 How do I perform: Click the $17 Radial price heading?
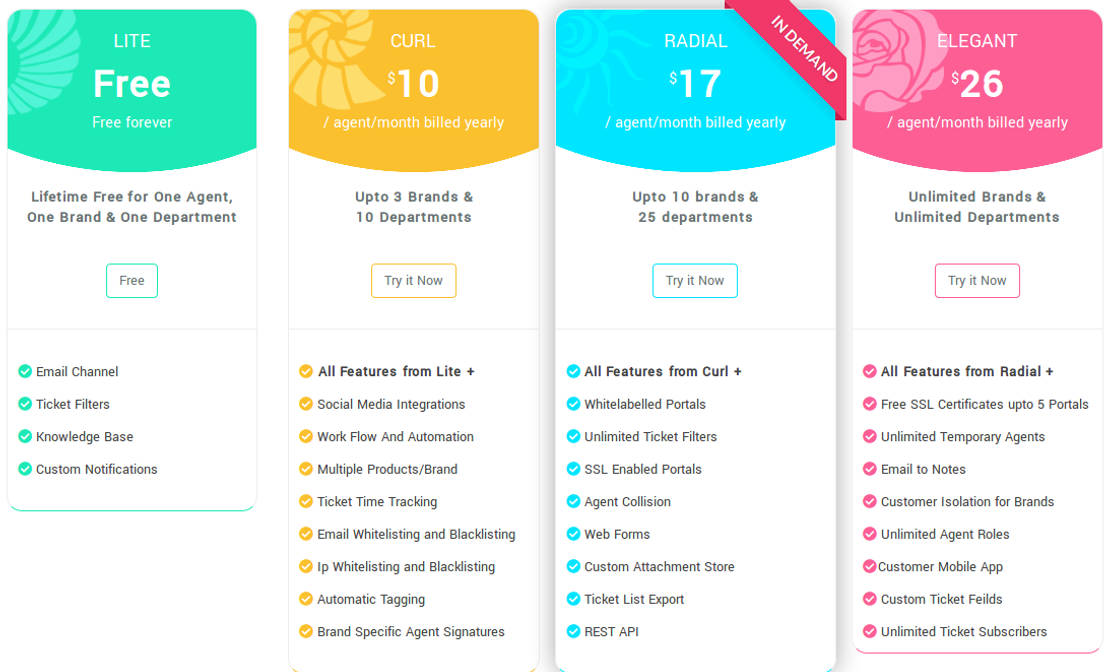tap(695, 84)
